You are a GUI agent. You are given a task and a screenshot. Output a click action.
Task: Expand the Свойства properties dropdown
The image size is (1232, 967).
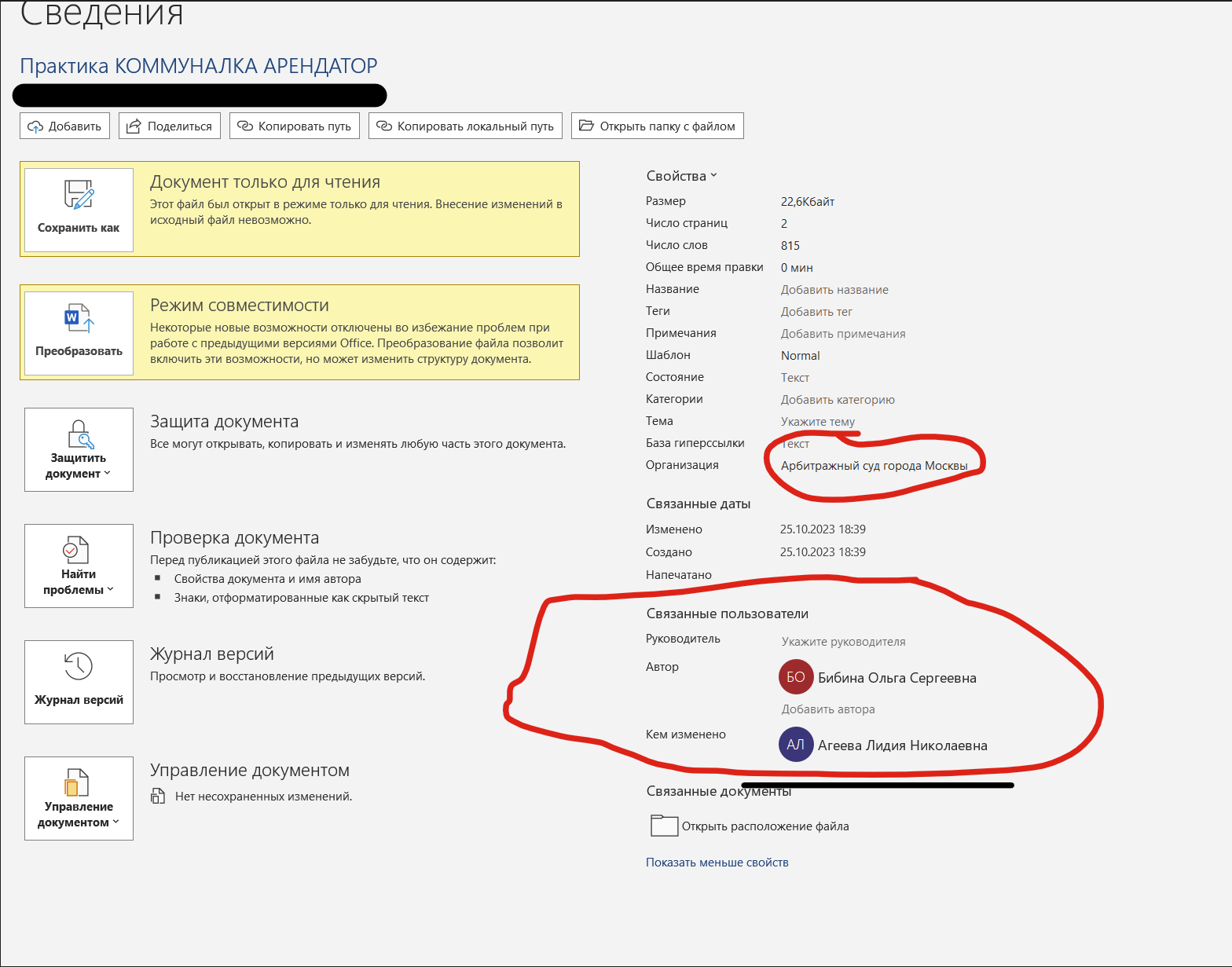(x=682, y=176)
